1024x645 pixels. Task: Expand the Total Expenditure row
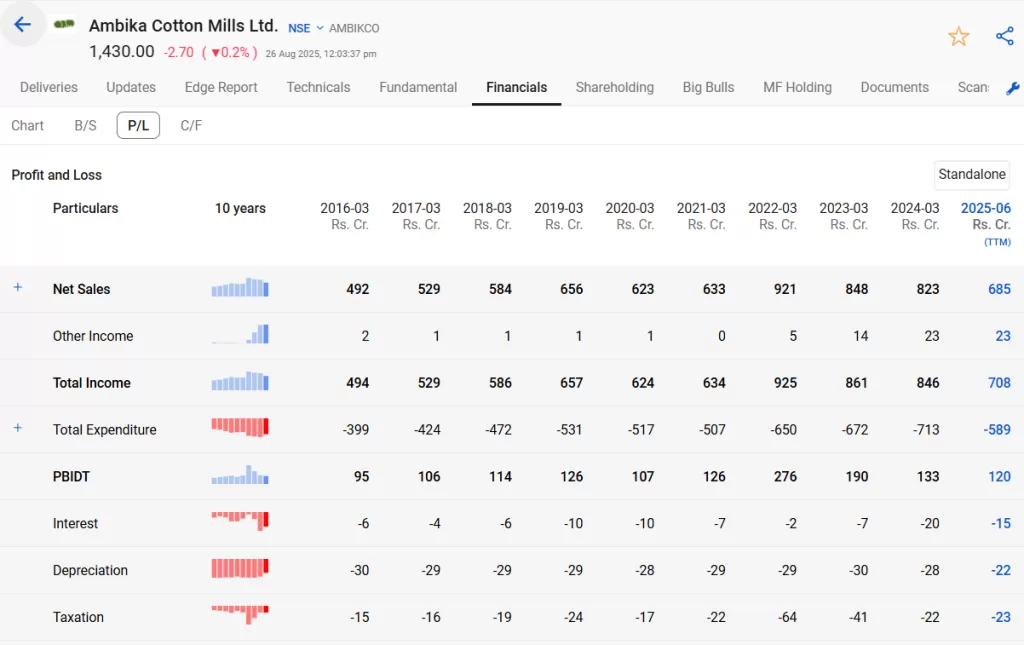tap(18, 428)
